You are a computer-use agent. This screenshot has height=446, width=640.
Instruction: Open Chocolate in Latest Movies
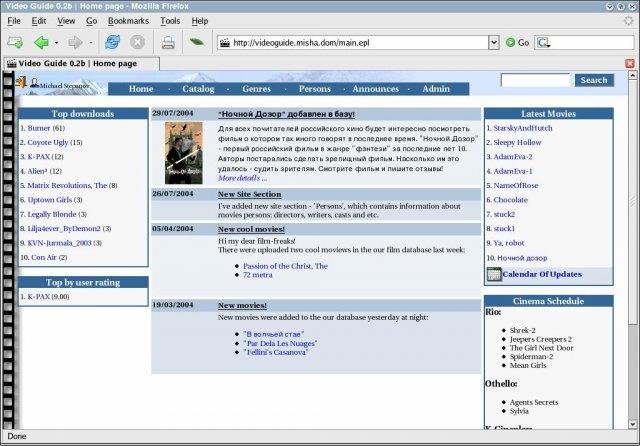tap(511, 200)
